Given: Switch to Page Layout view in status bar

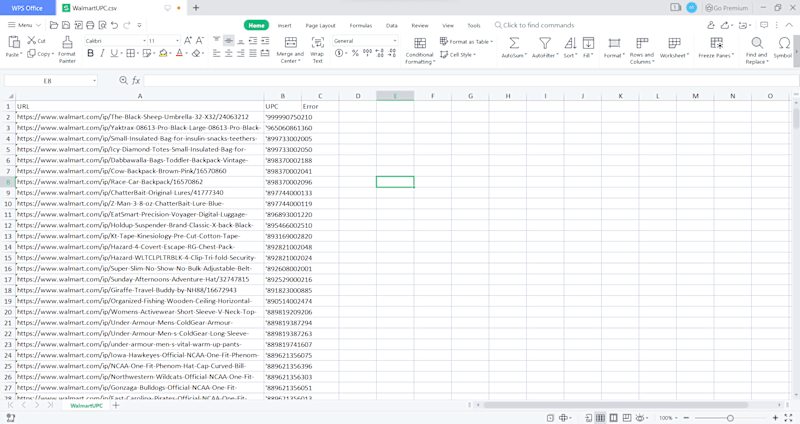Looking at the screenshot, I should [x=614, y=418].
